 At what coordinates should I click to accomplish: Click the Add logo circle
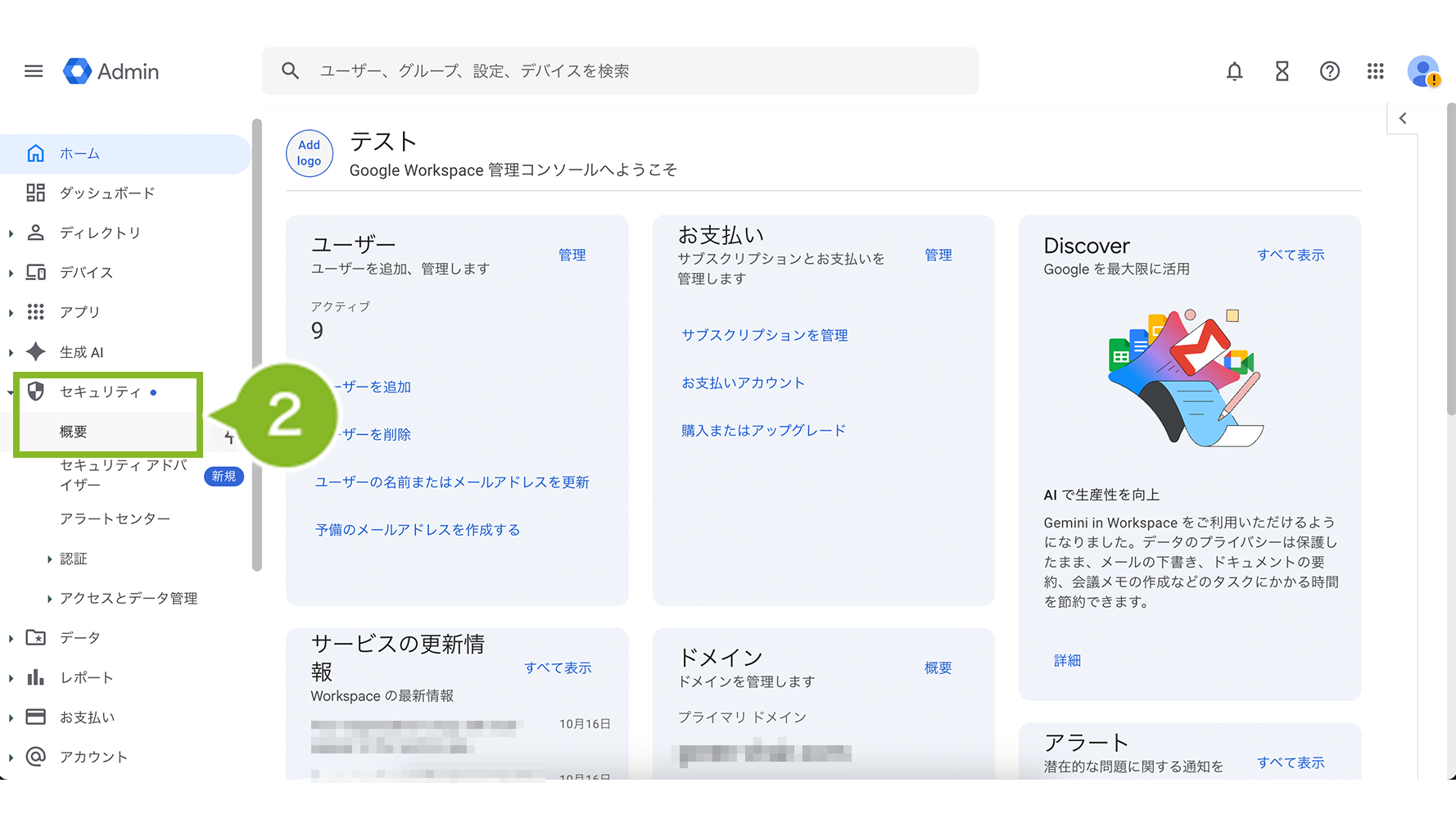click(310, 153)
